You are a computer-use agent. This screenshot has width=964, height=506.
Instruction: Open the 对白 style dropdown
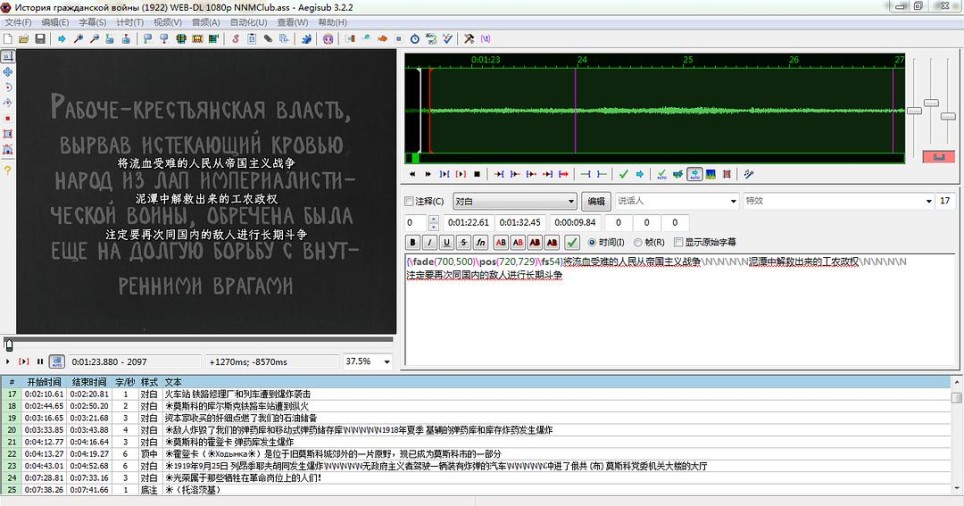coord(514,201)
